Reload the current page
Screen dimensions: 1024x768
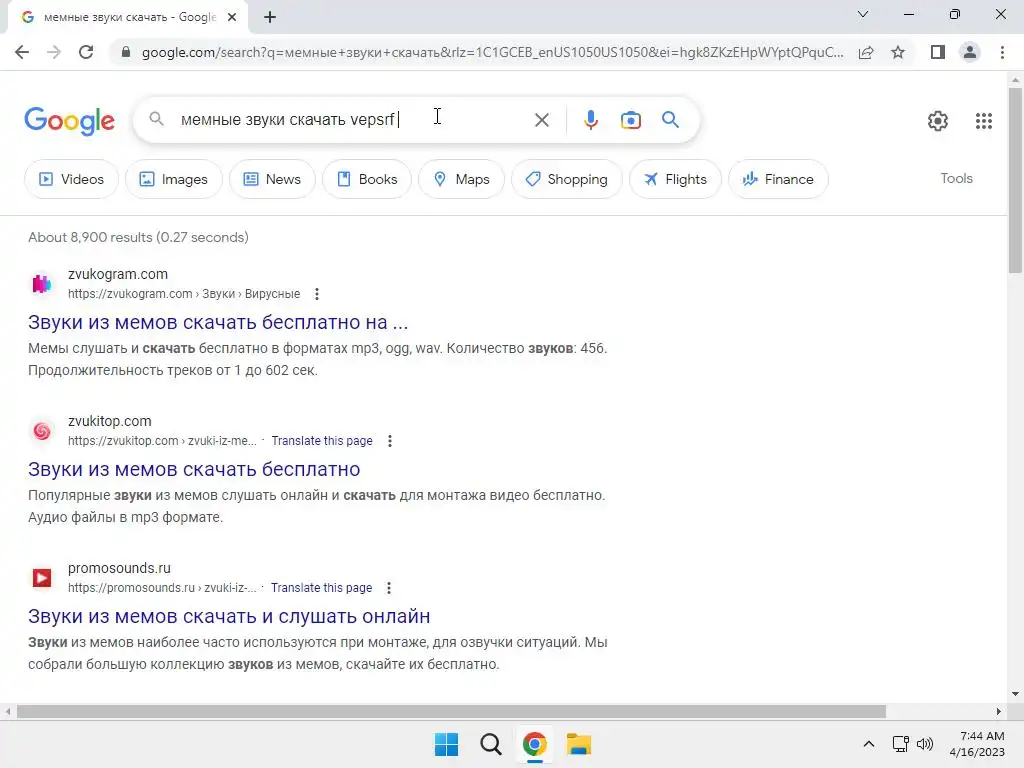pos(86,52)
